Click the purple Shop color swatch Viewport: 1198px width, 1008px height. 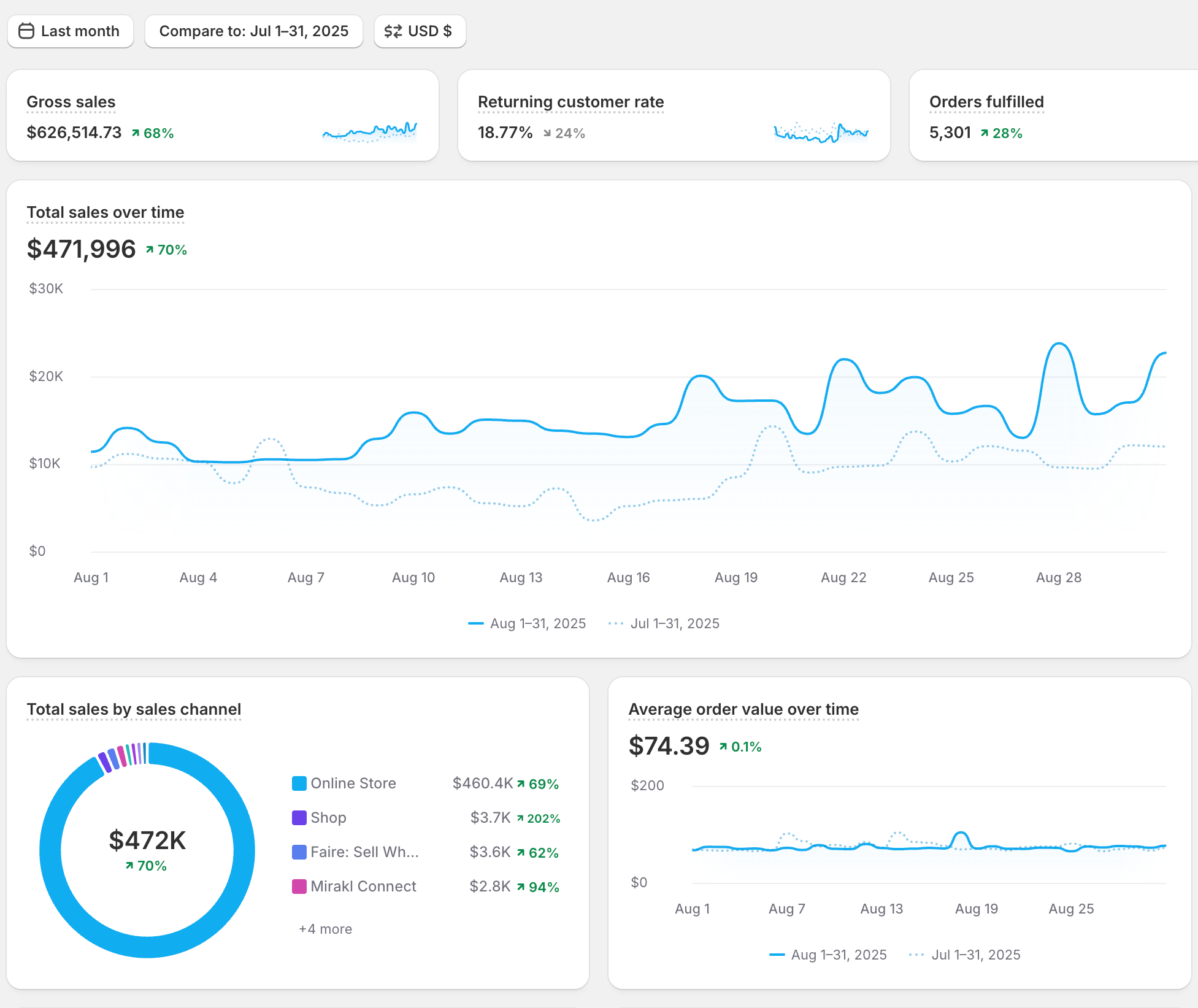pyautogui.click(x=299, y=818)
